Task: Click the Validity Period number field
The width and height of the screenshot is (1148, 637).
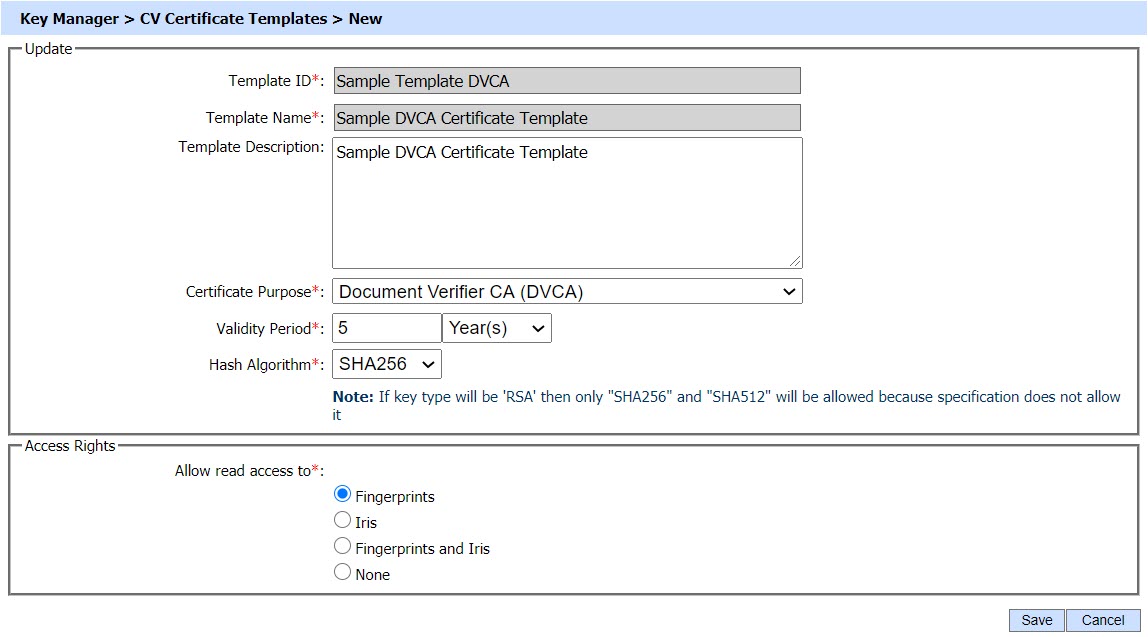Action: click(x=386, y=328)
